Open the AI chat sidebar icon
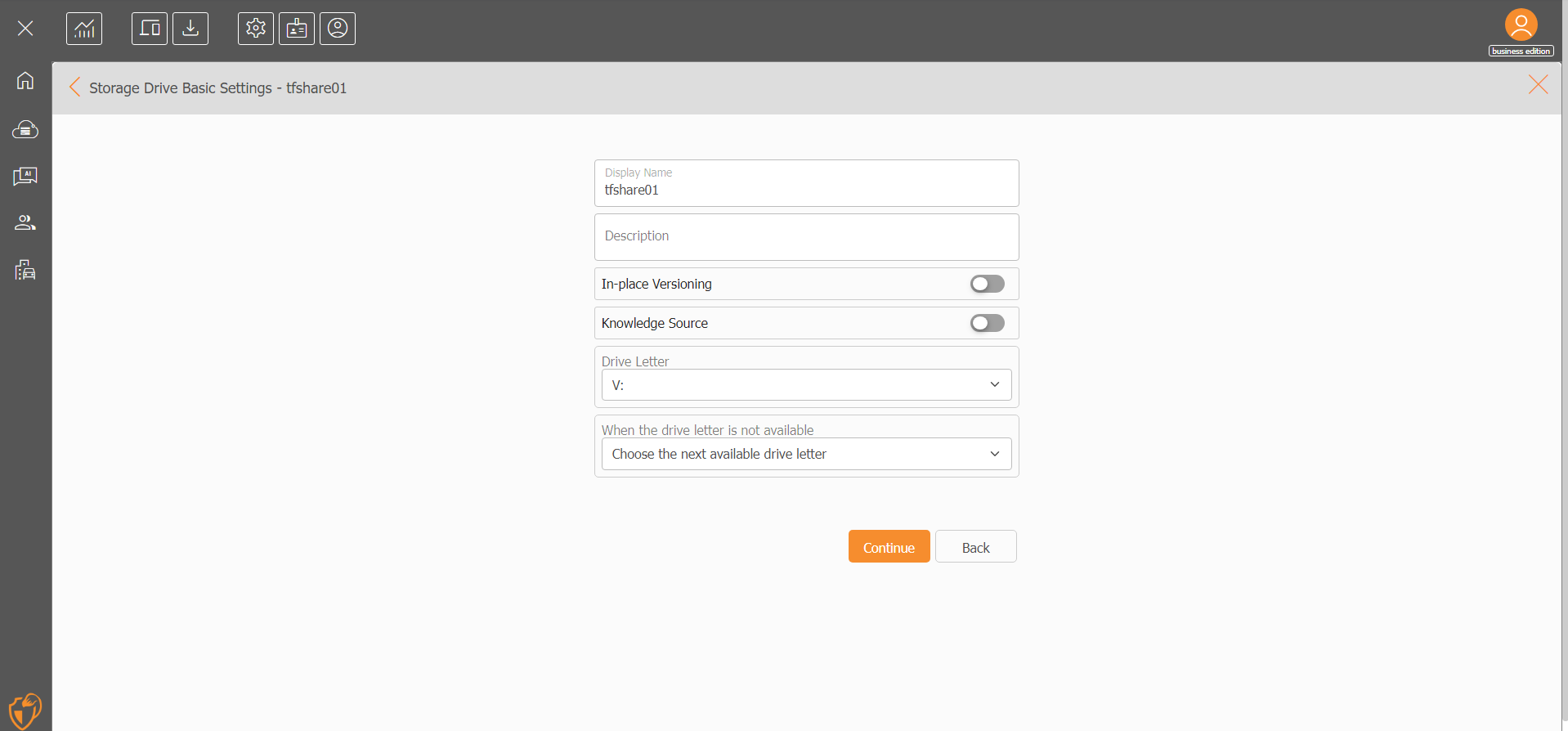Viewport: 1568px width, 731px height. [25, 177]
